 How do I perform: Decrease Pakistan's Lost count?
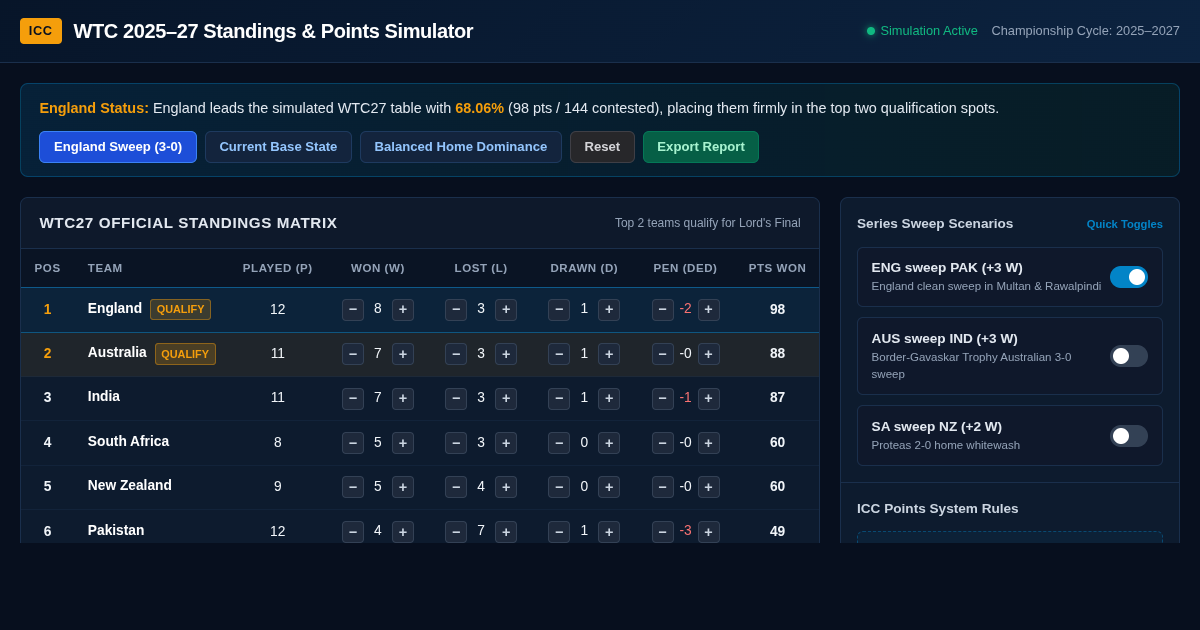coord(456,532)
